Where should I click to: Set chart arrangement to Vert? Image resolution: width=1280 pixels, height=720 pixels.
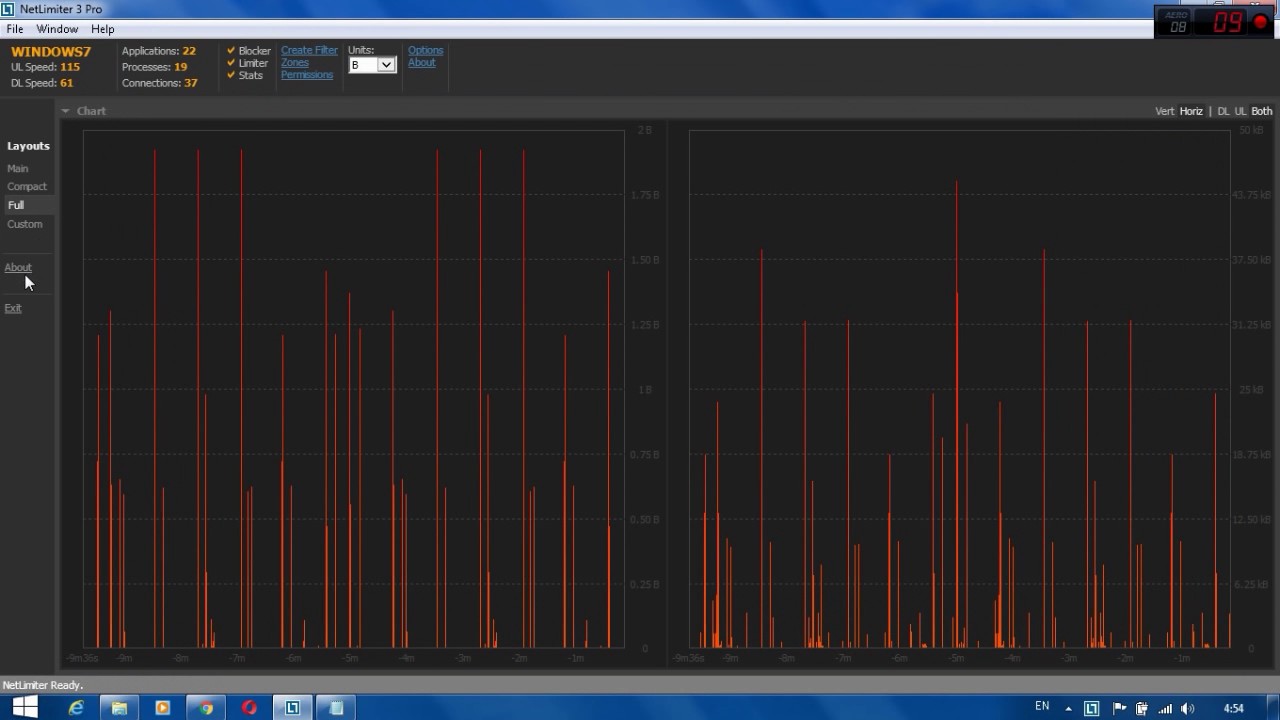[x=1165, y=111]
